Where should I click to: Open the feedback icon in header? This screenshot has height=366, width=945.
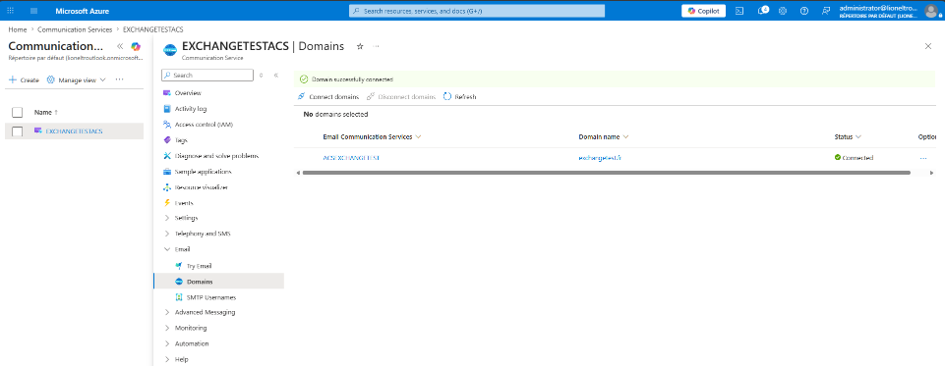[826, 11]
